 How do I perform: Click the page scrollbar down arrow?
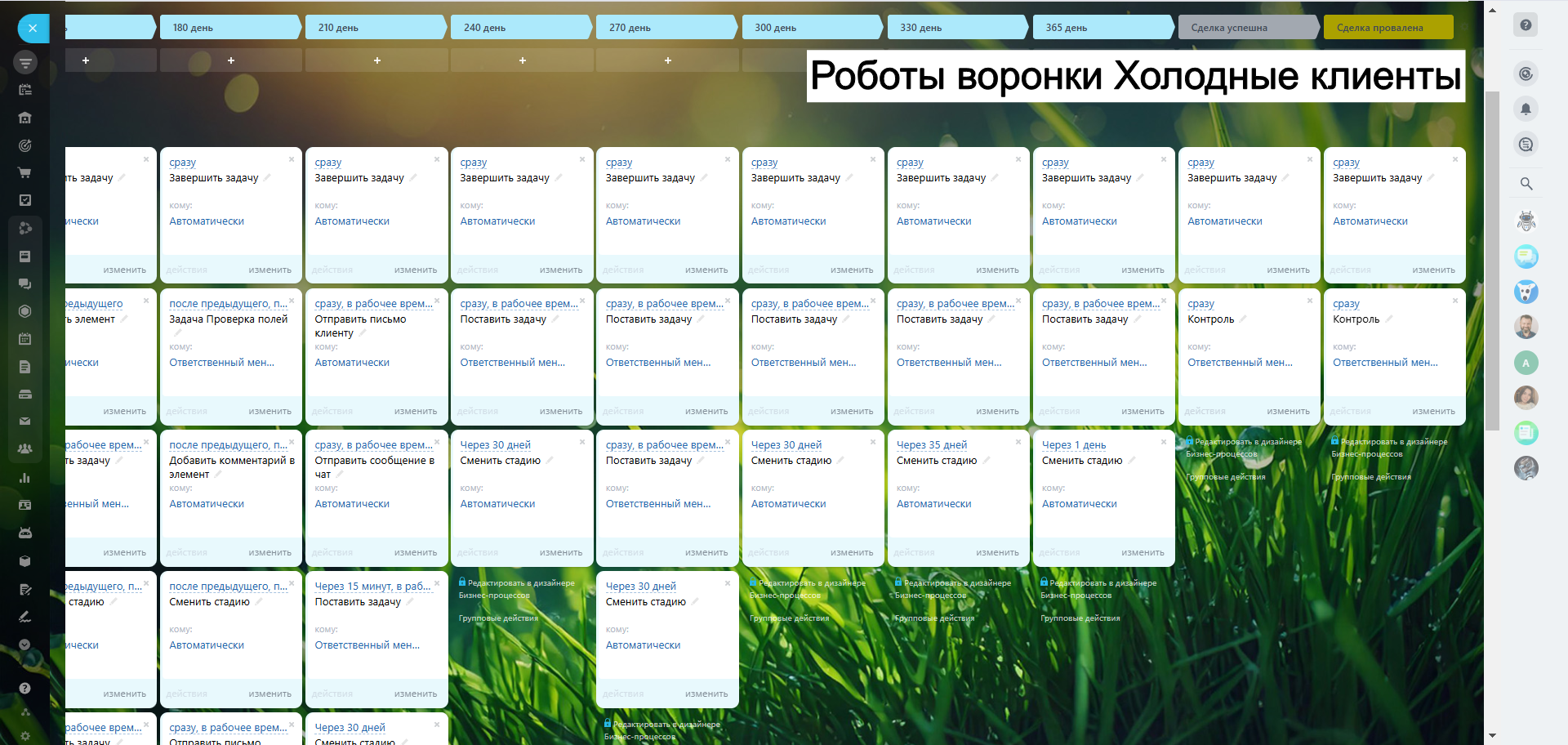click(x=1492, y=736)
